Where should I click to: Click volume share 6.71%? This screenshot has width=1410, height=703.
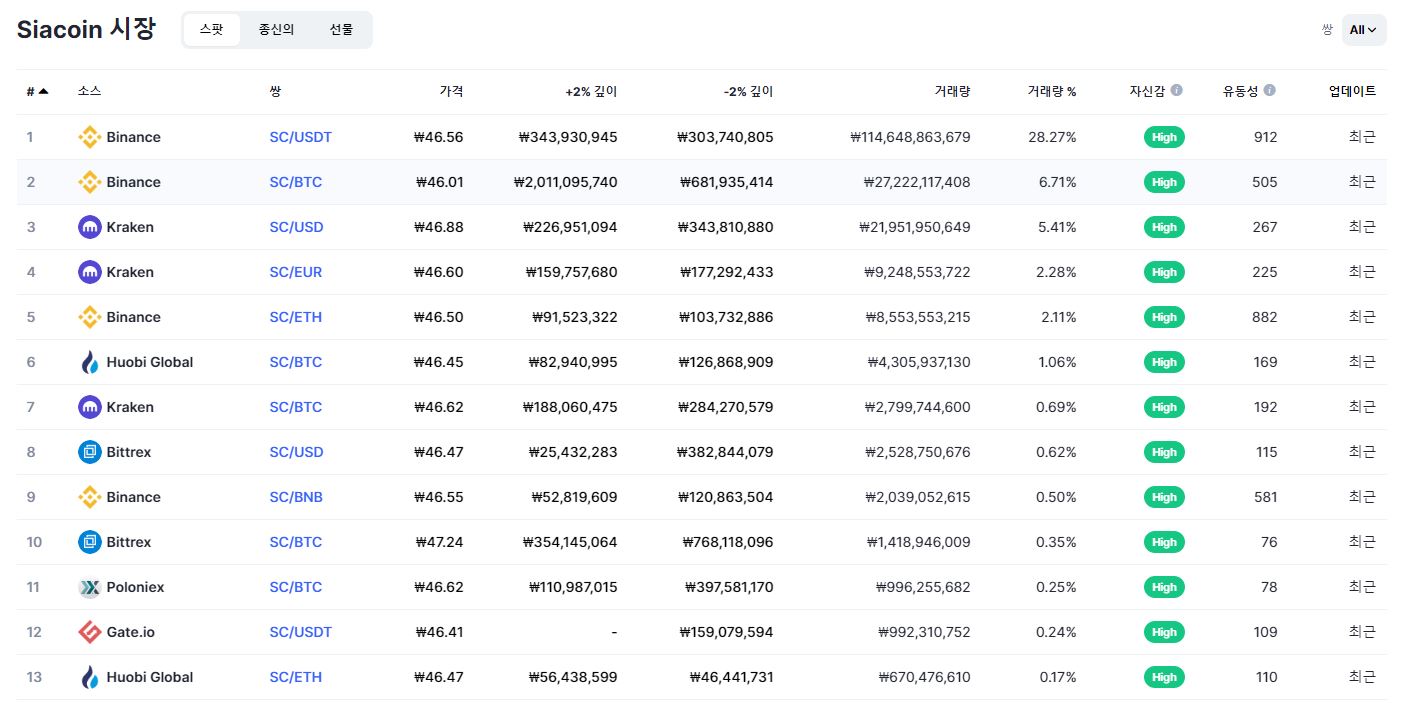(x=1058, y=182)
